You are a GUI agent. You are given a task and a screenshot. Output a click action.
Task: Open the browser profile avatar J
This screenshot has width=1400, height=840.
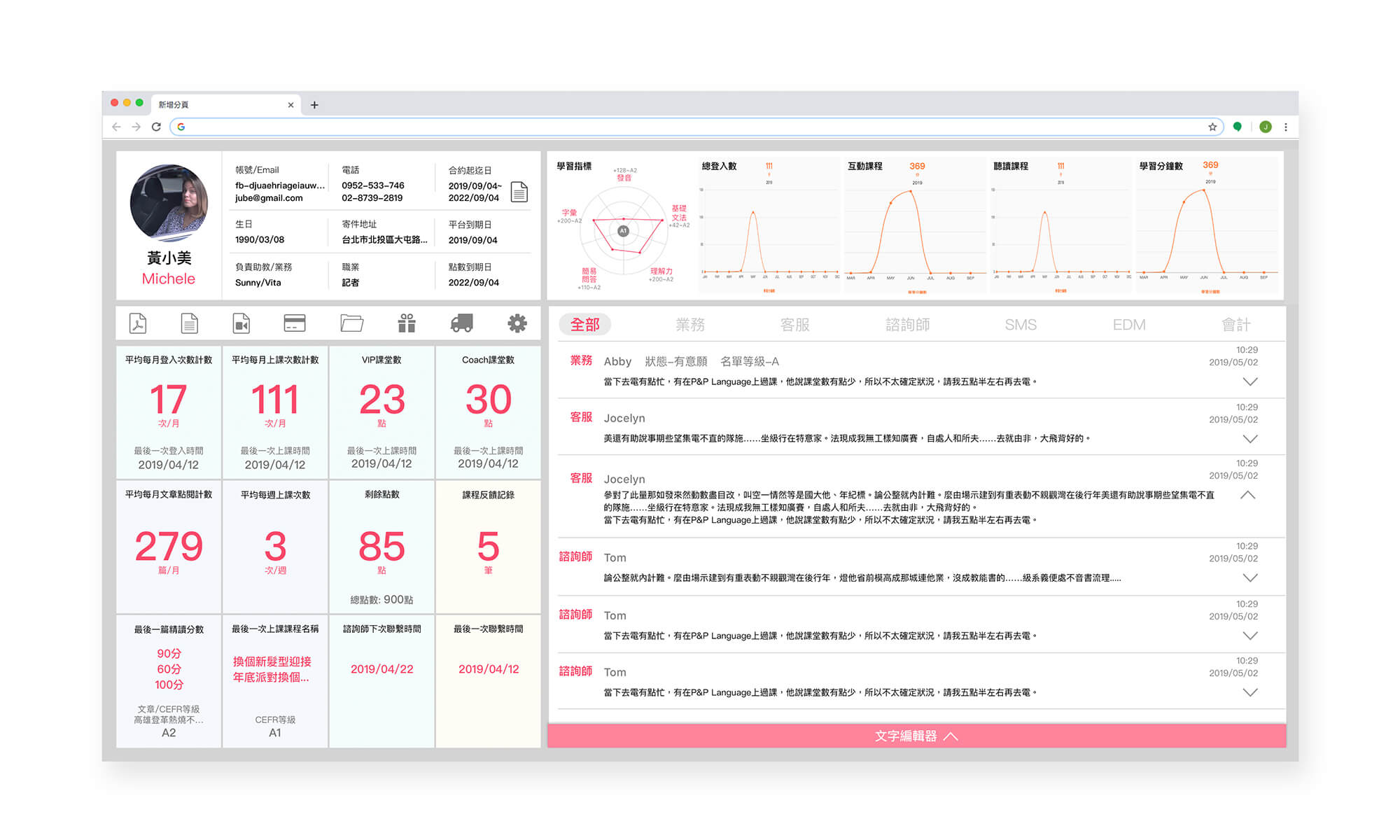[x=1265, y=127]
